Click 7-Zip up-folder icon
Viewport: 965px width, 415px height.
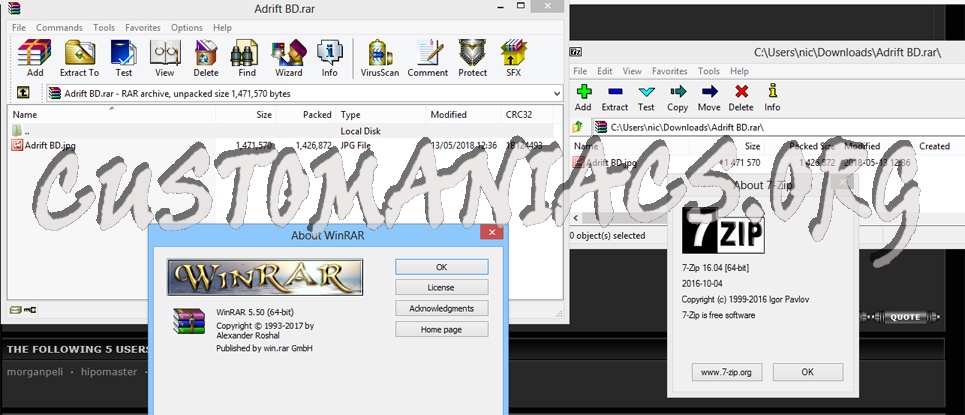point(578,127)
